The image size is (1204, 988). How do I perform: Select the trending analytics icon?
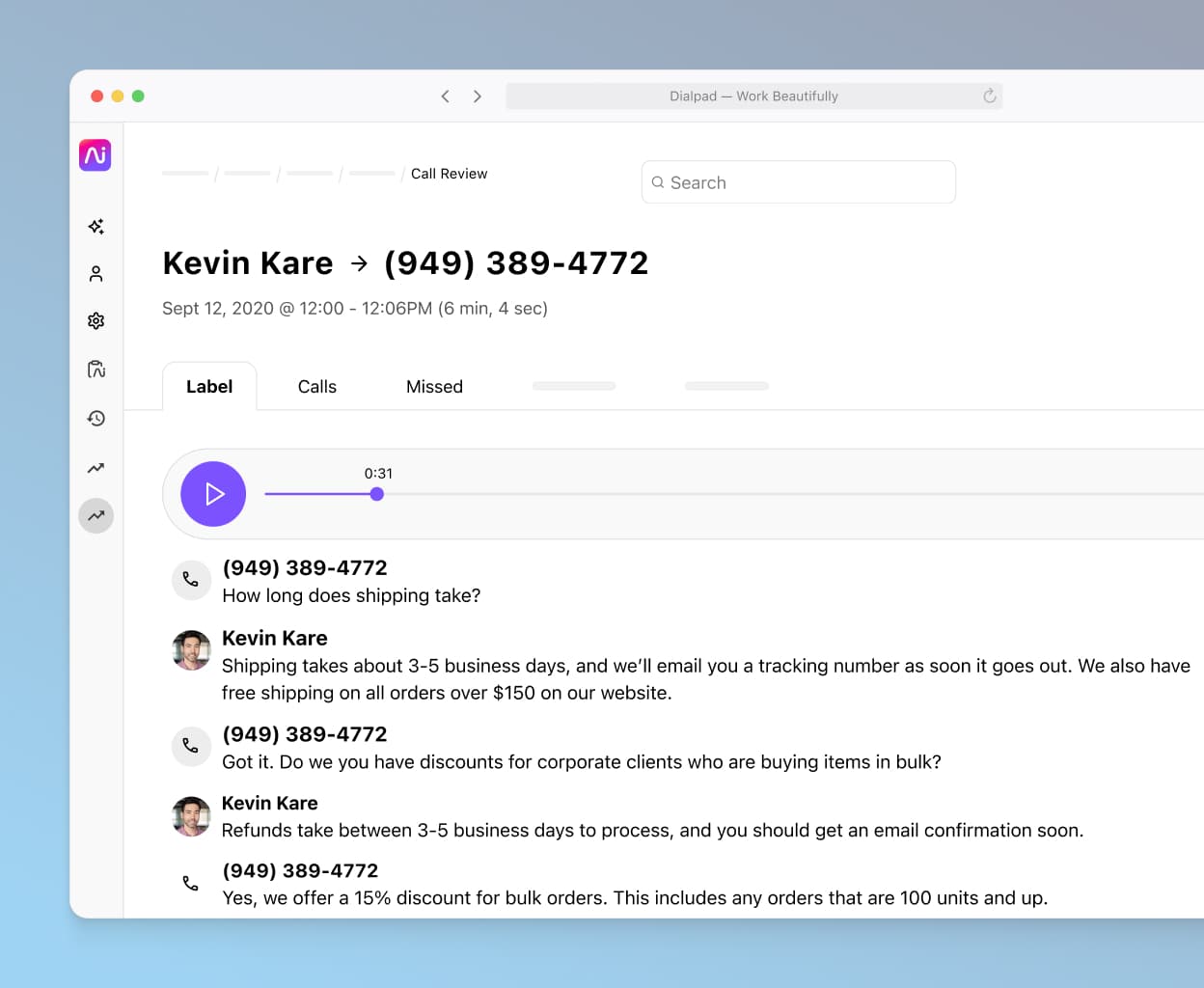click(x=95, y=467)
